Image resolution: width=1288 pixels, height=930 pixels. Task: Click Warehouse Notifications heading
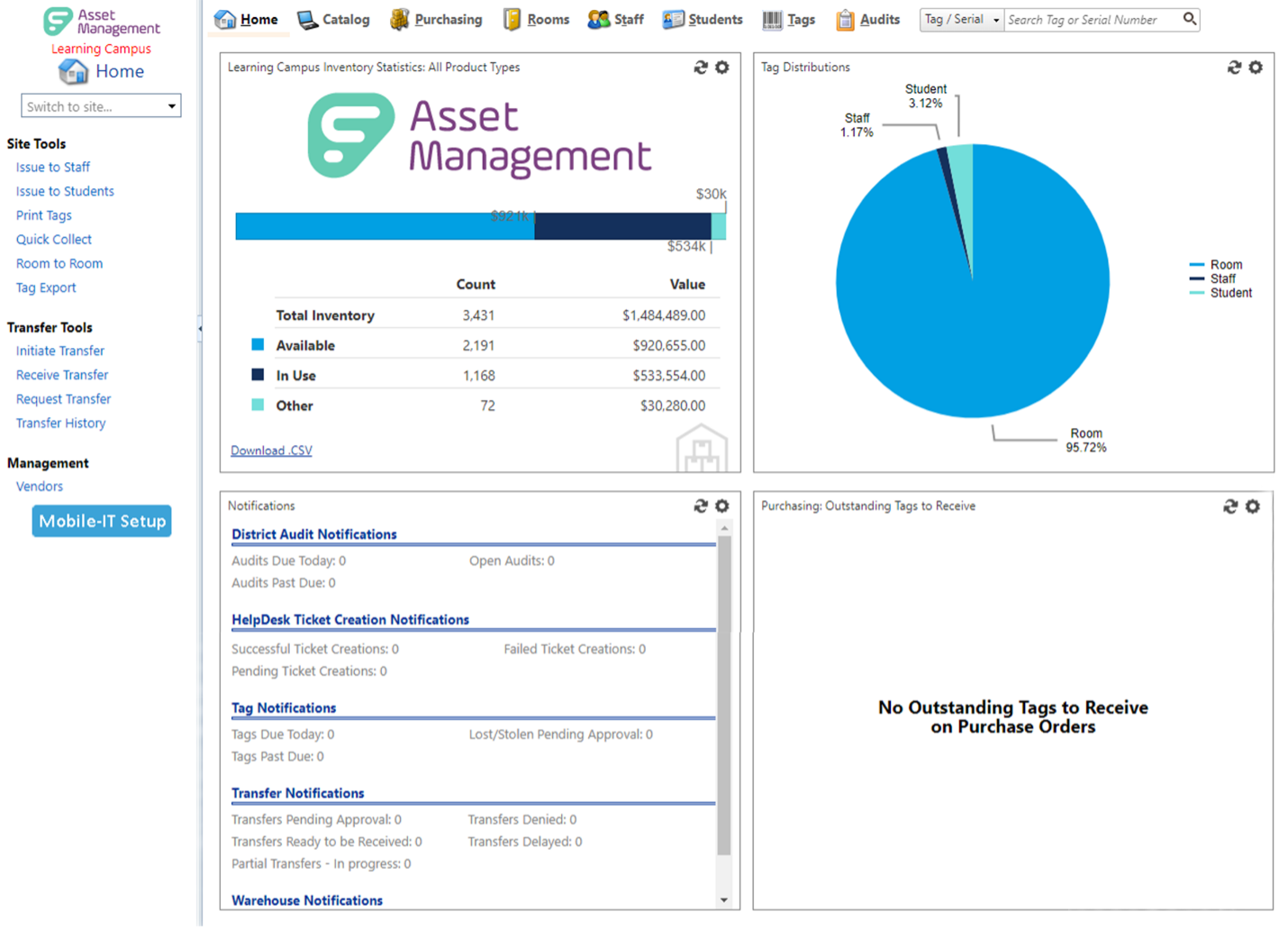point(307,901)
